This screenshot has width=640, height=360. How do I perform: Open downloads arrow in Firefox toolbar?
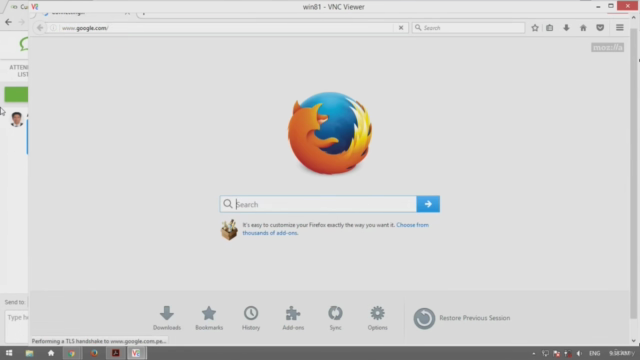pyautogui.click(x=566, y=28)
